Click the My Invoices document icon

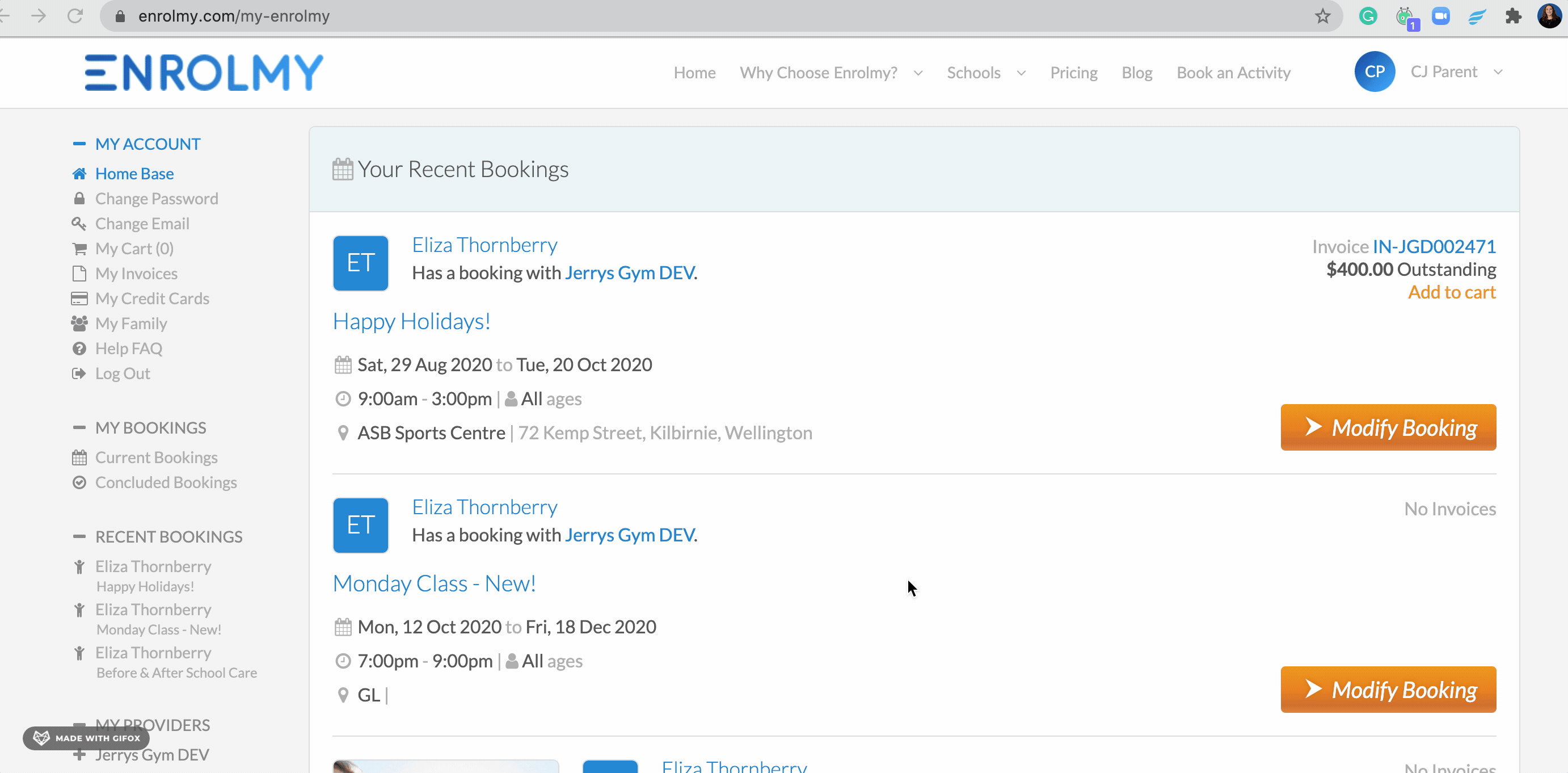pyautogui.click(x=79, y=274)
